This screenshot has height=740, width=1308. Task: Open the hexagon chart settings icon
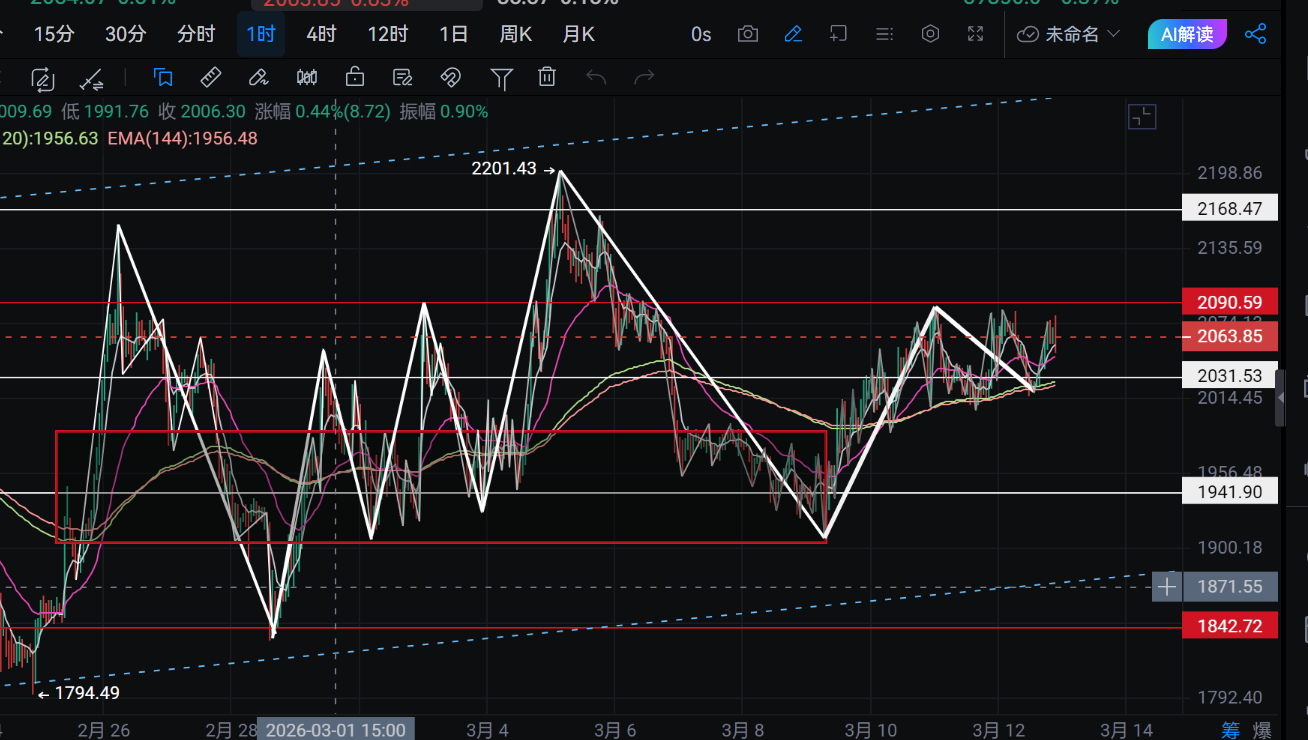[x=930, y=34]
